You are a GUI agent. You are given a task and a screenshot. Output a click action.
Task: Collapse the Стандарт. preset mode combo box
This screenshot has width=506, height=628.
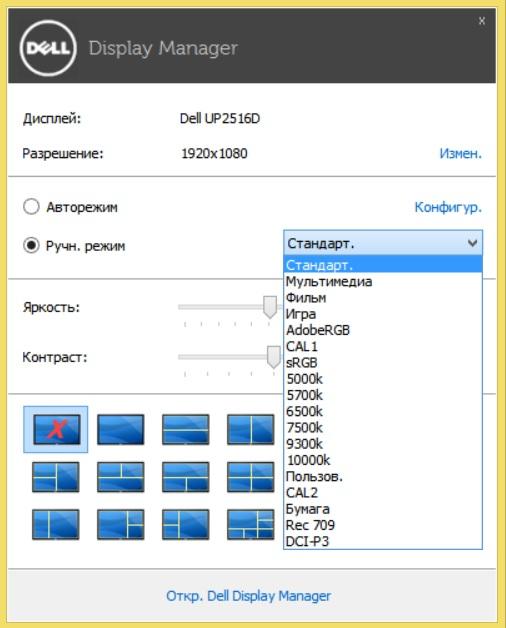(x=383, y=243)
